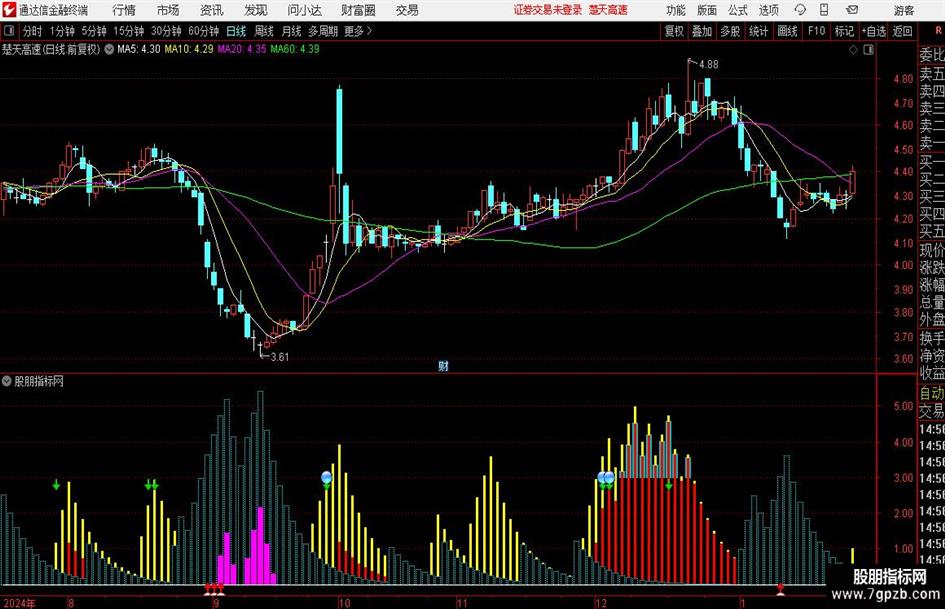Switch to 月线 monthly period tab
The width and height of the screenshot is (945, 609).
click(x=291, y=31)
